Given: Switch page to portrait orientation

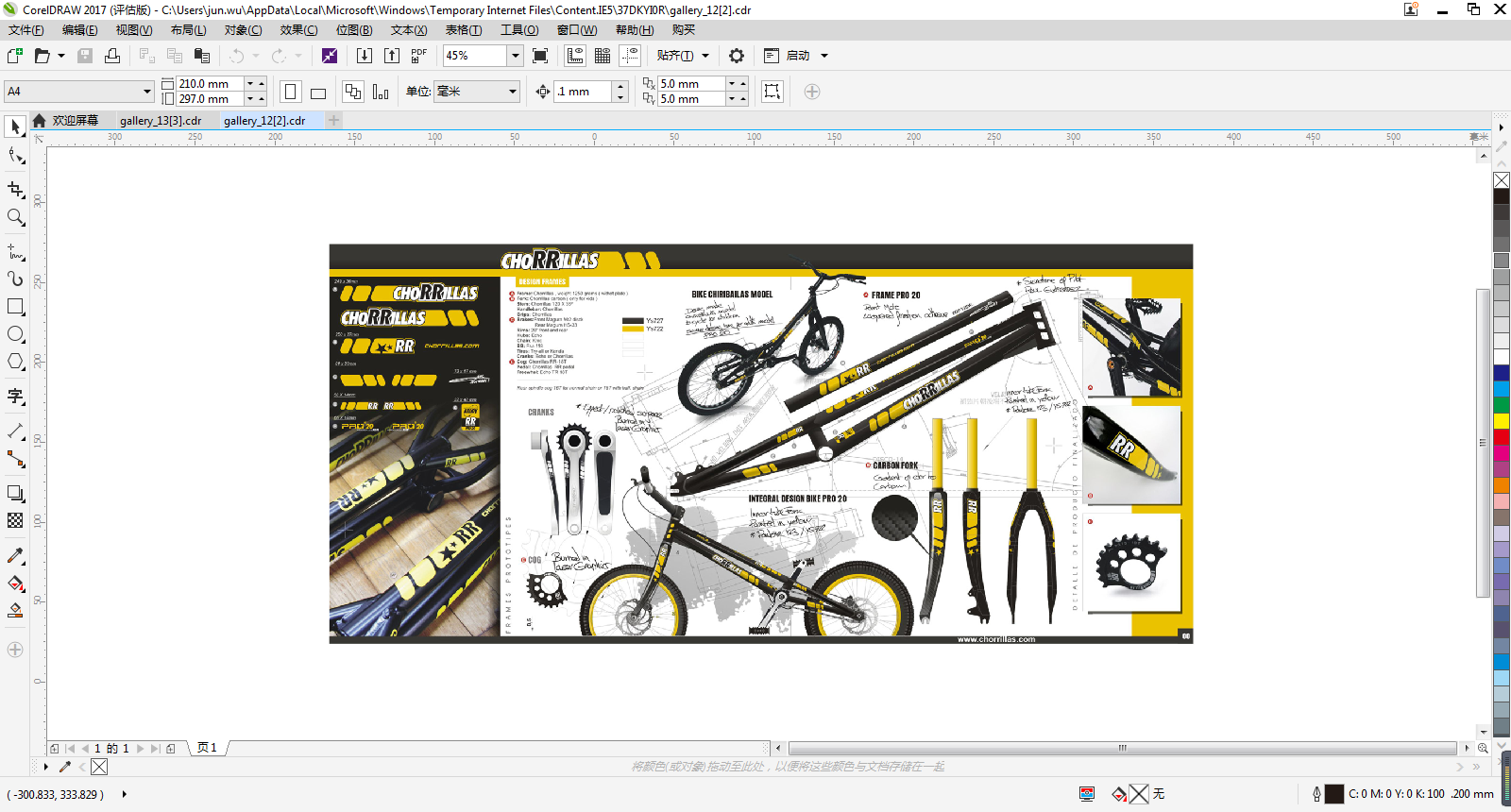Looking at the screenshot, I should [x=291, y=92].
